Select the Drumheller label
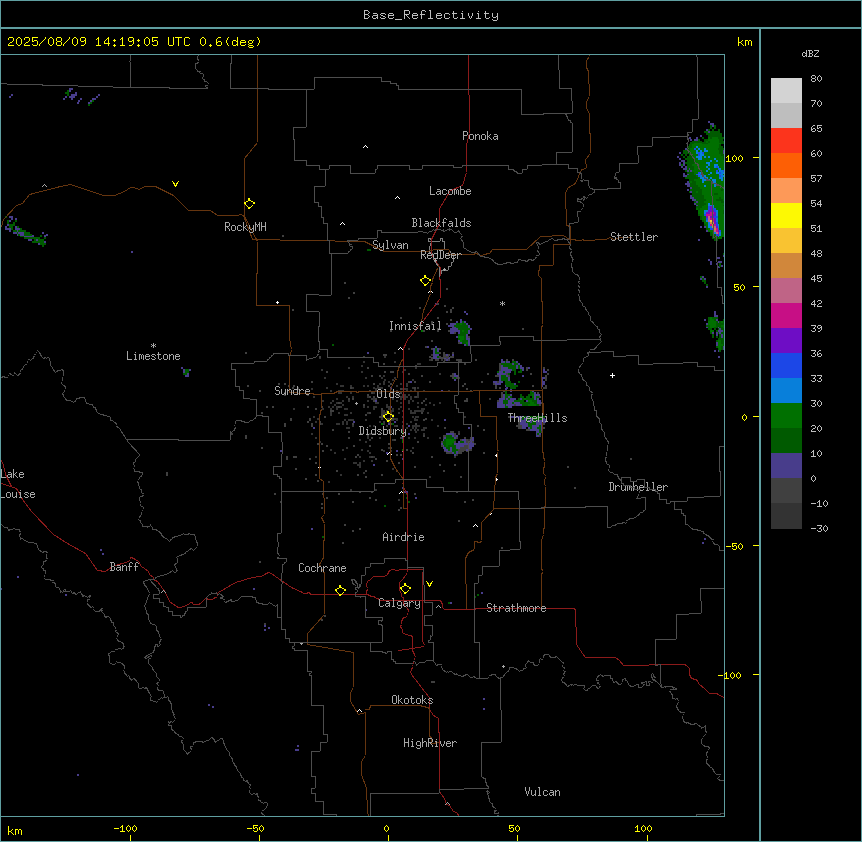Viewport: 862px width, 842px height. coord(638,487)
